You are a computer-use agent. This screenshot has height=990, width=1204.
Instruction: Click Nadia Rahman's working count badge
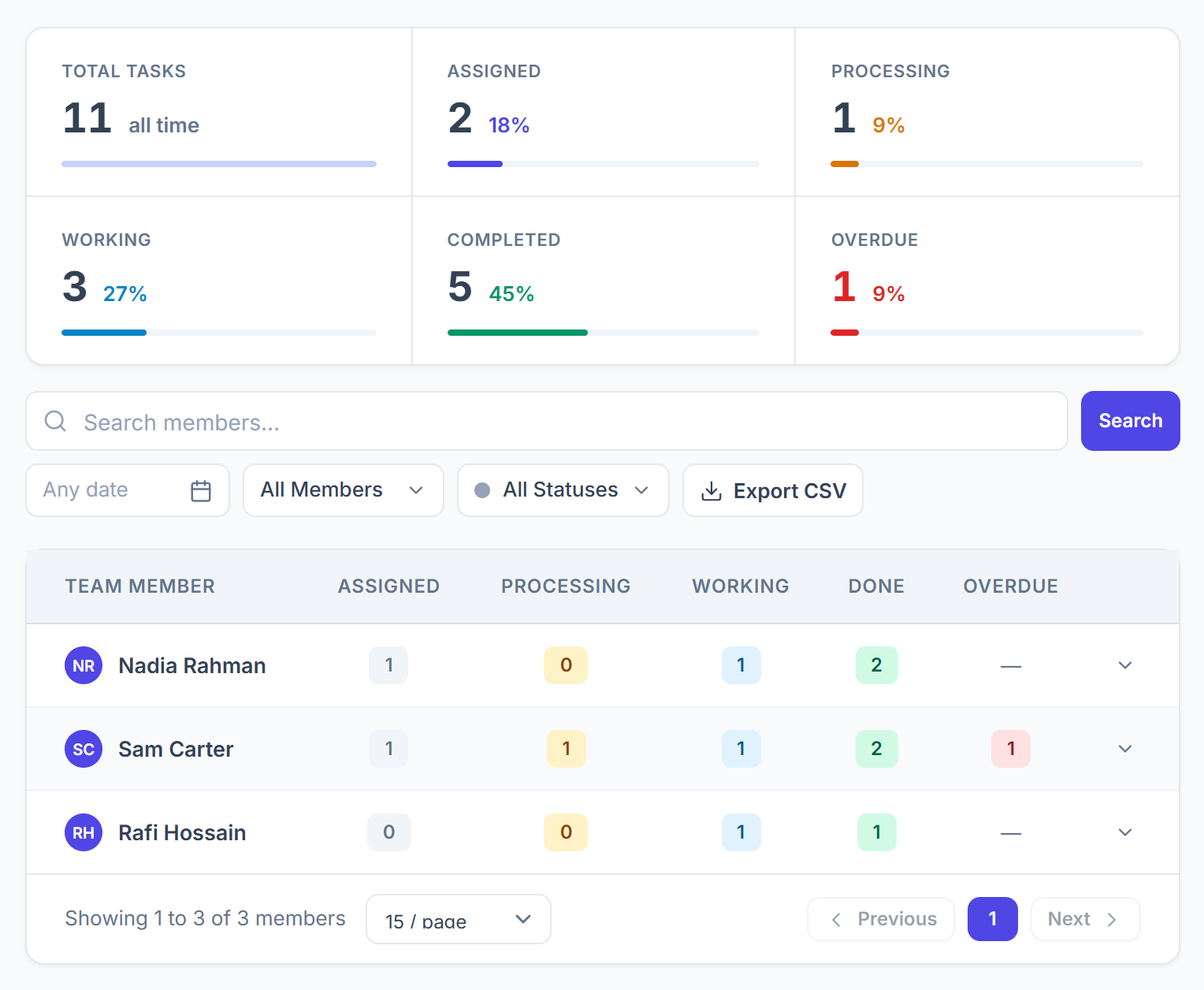(741, 665)
